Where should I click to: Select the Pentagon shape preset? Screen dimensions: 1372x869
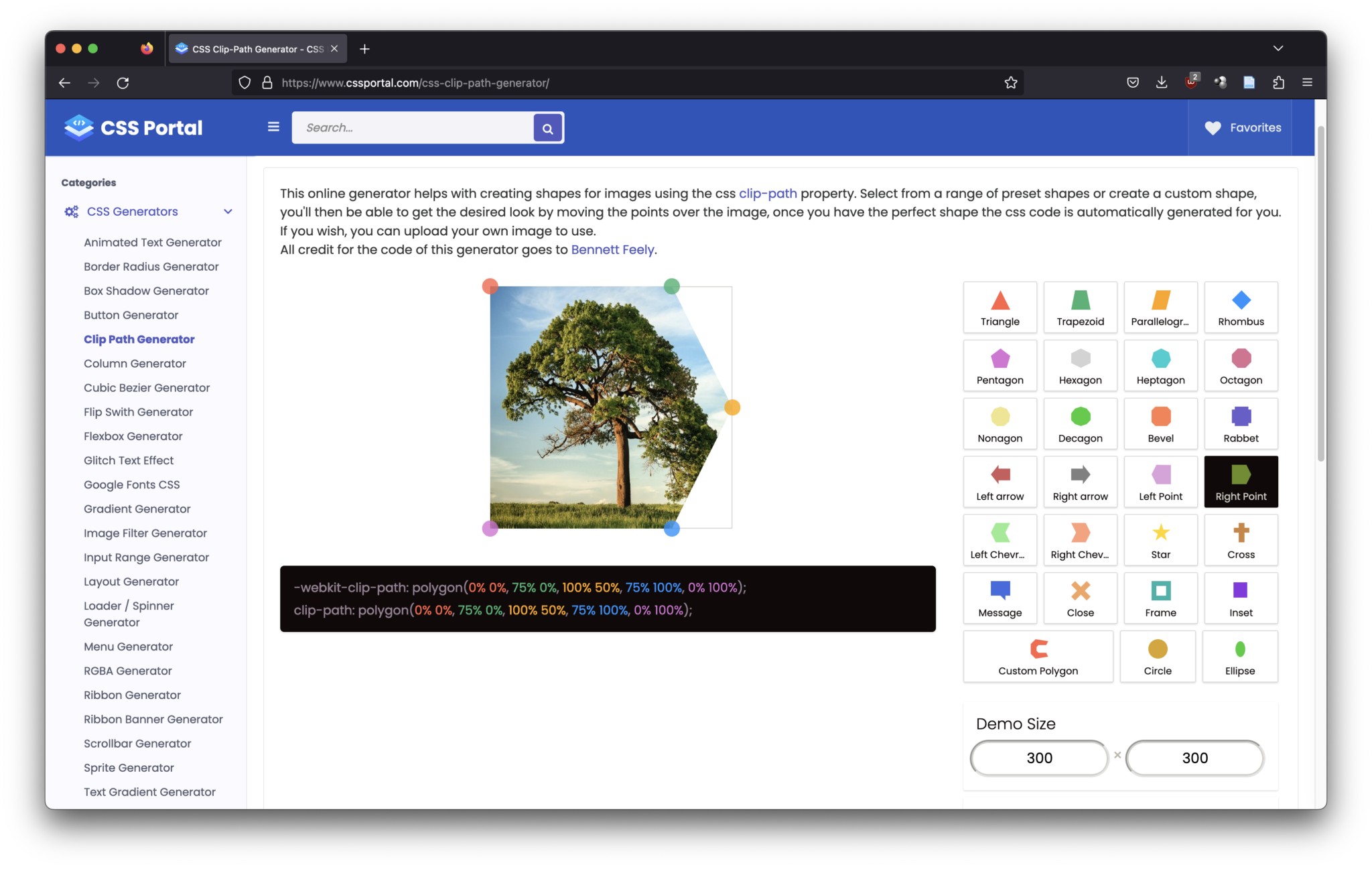click(1000, 366)
